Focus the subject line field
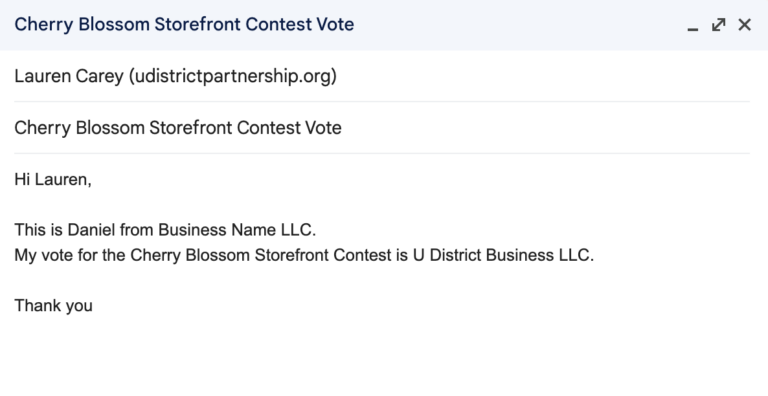Image resolution: width=768 pixels, height=396 pixels. (x=382, y=128)
